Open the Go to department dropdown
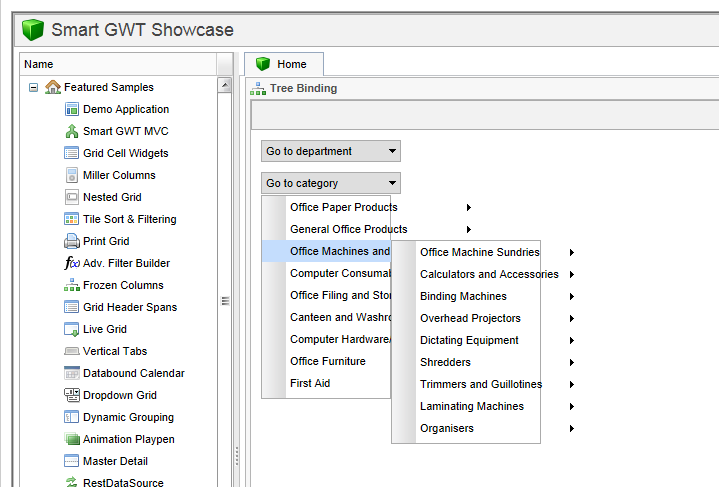This screenshot has height=487, width=719. (x=331, y=152)
